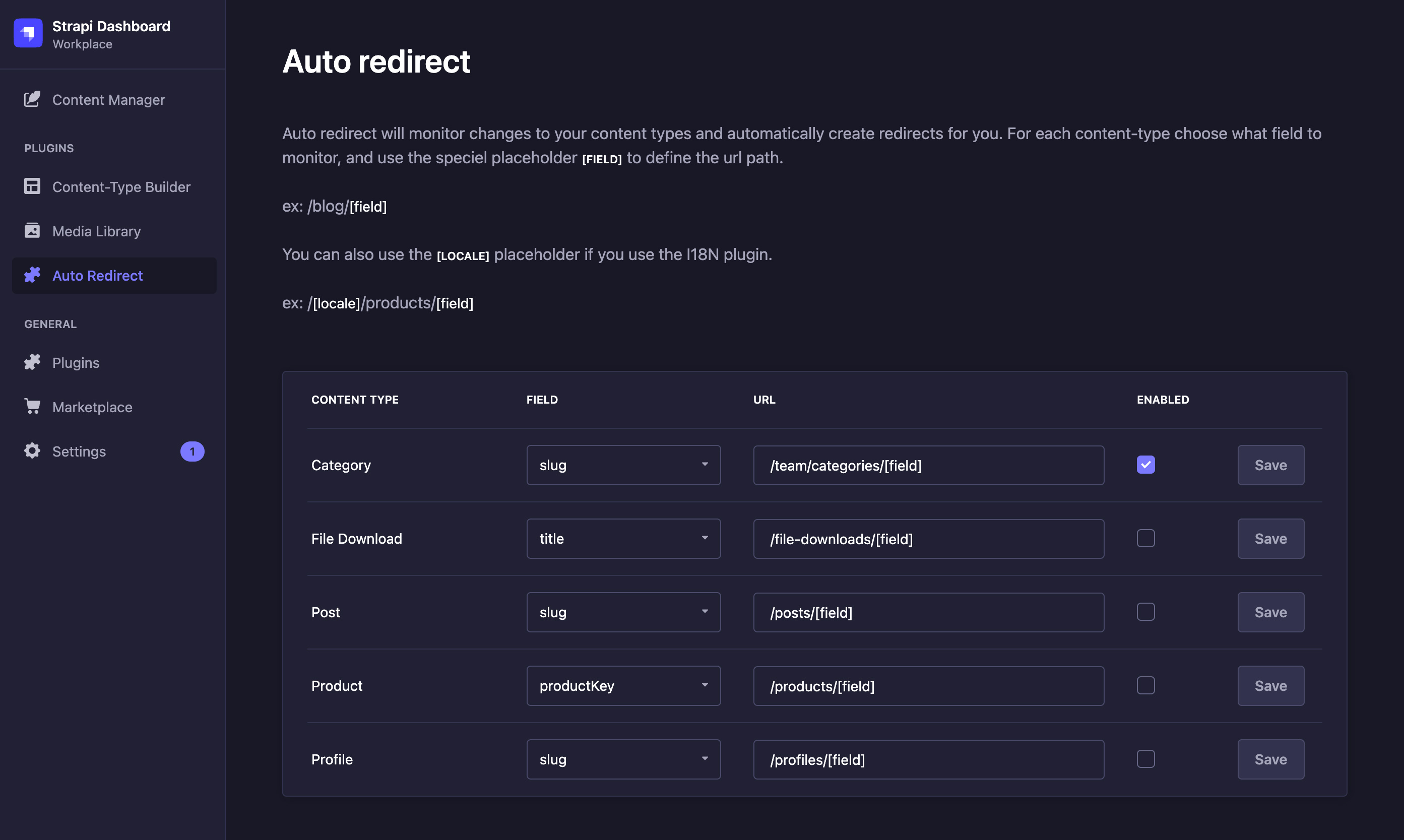Open the Category field dropdown
The width and height of the screenshot is (1404, 840).
[623, 465]
